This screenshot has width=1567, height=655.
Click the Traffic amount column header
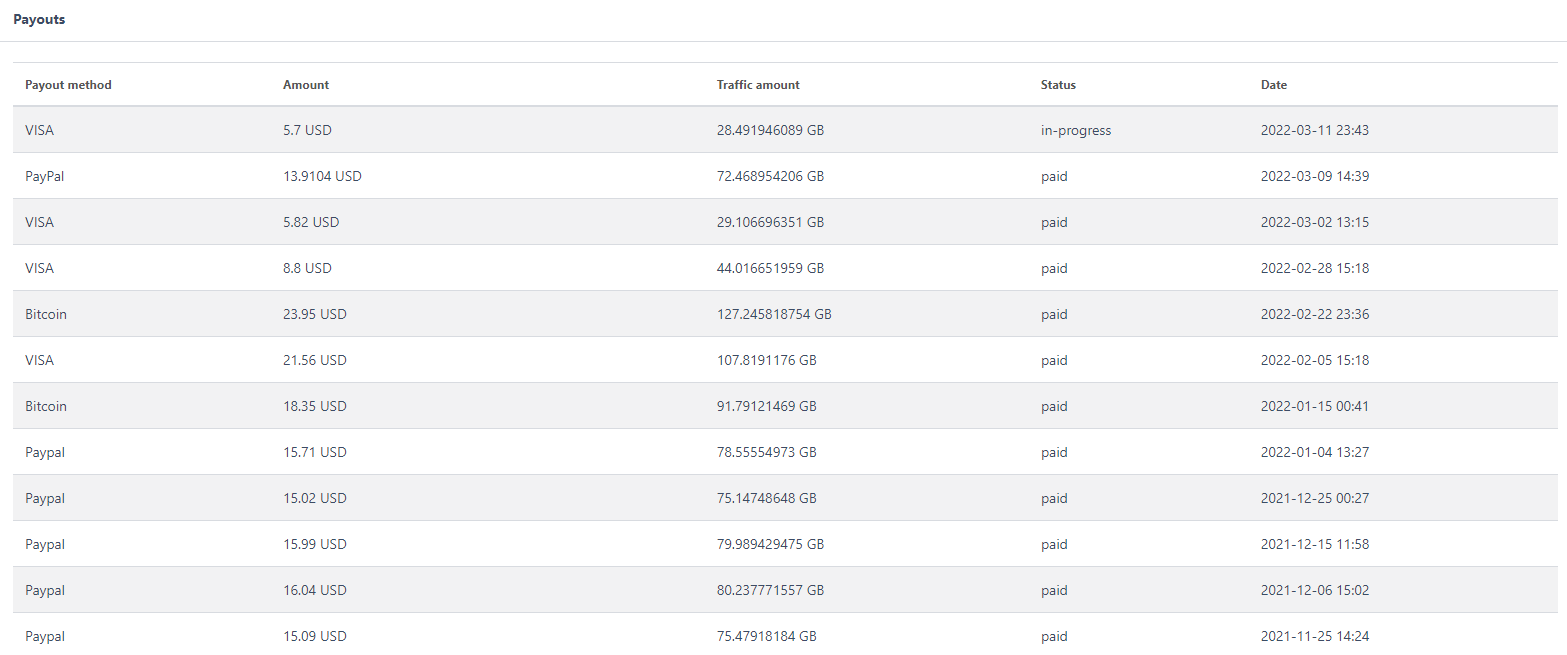pyautogui.click(x=758, y=85)
